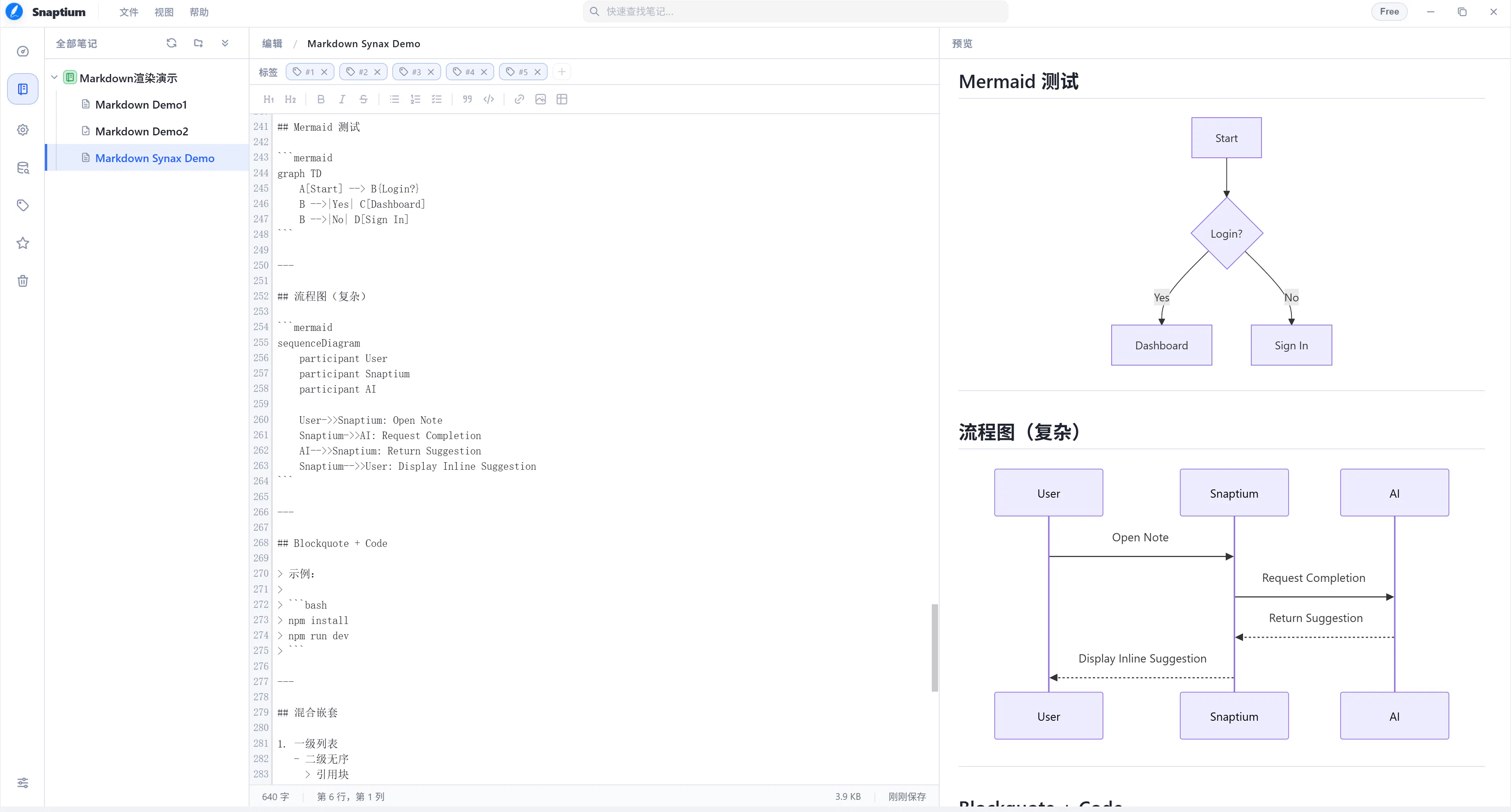Focus the 快速查找笔记 search box
Viewport: 1511px width, 812px height.
(795, 12)
